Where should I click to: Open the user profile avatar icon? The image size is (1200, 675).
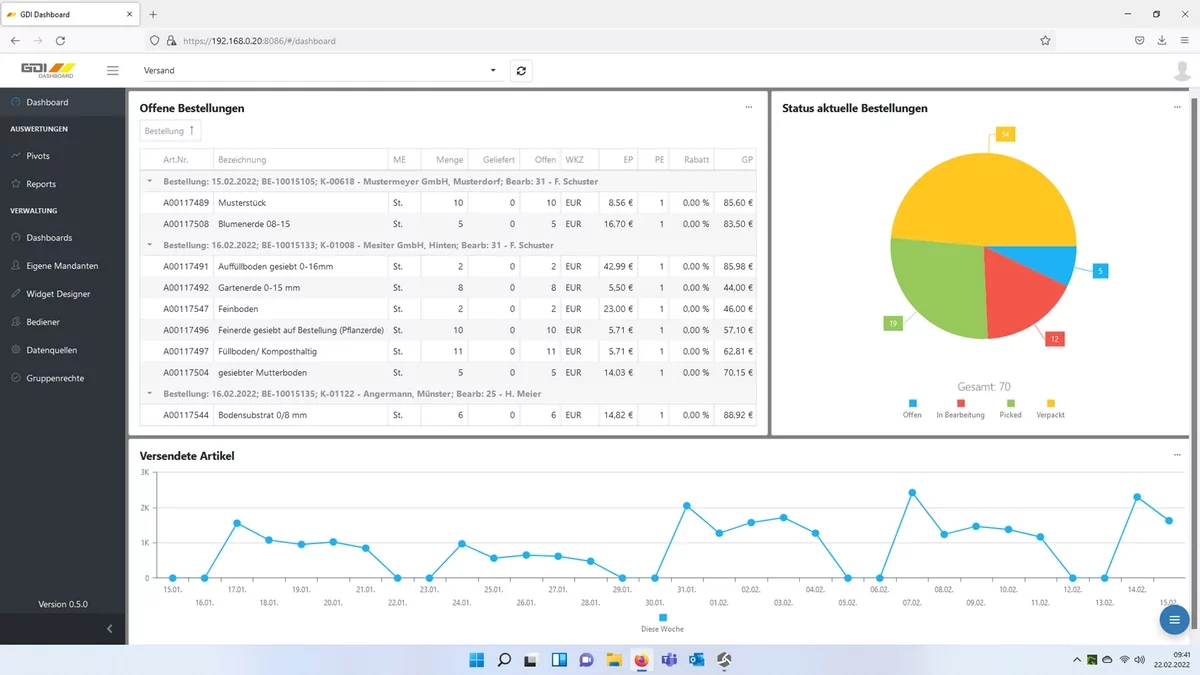(1182, 71)
